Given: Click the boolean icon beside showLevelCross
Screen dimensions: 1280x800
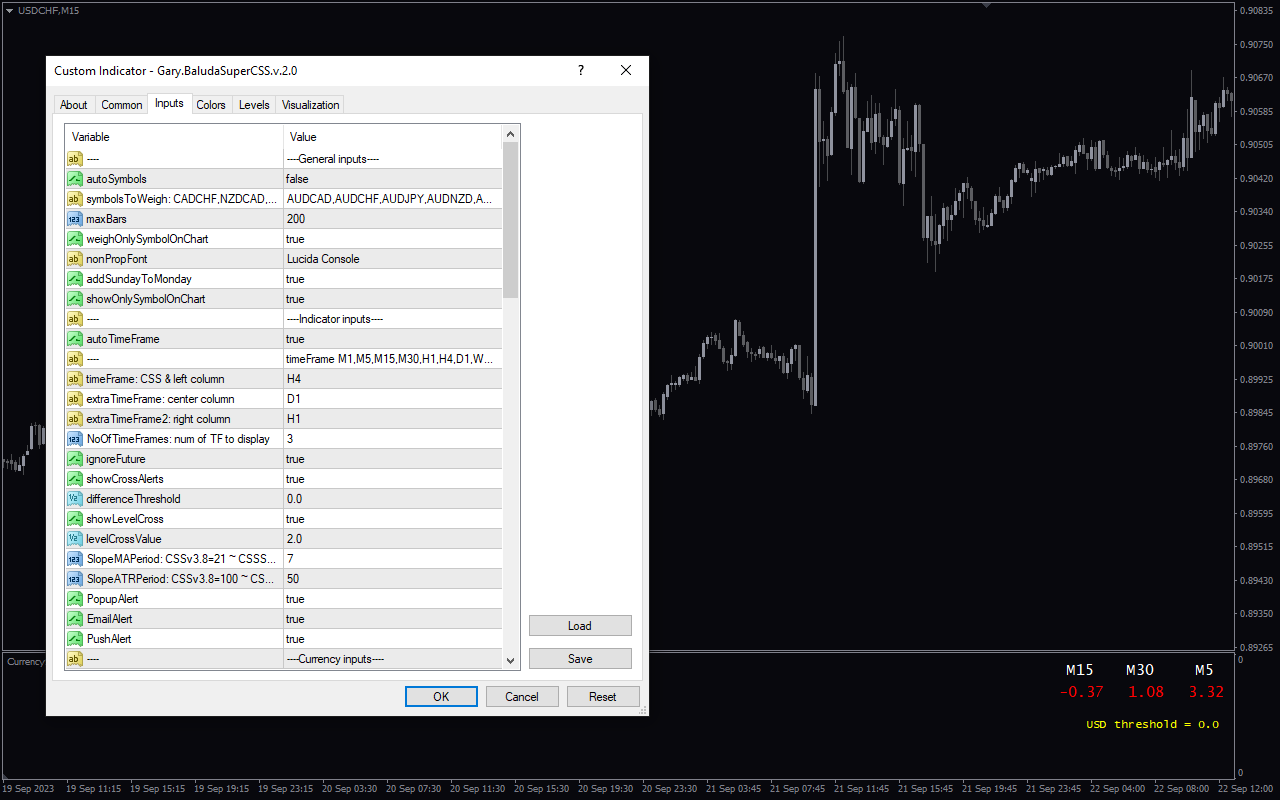Looking at the screenshot, I should 75,519.
